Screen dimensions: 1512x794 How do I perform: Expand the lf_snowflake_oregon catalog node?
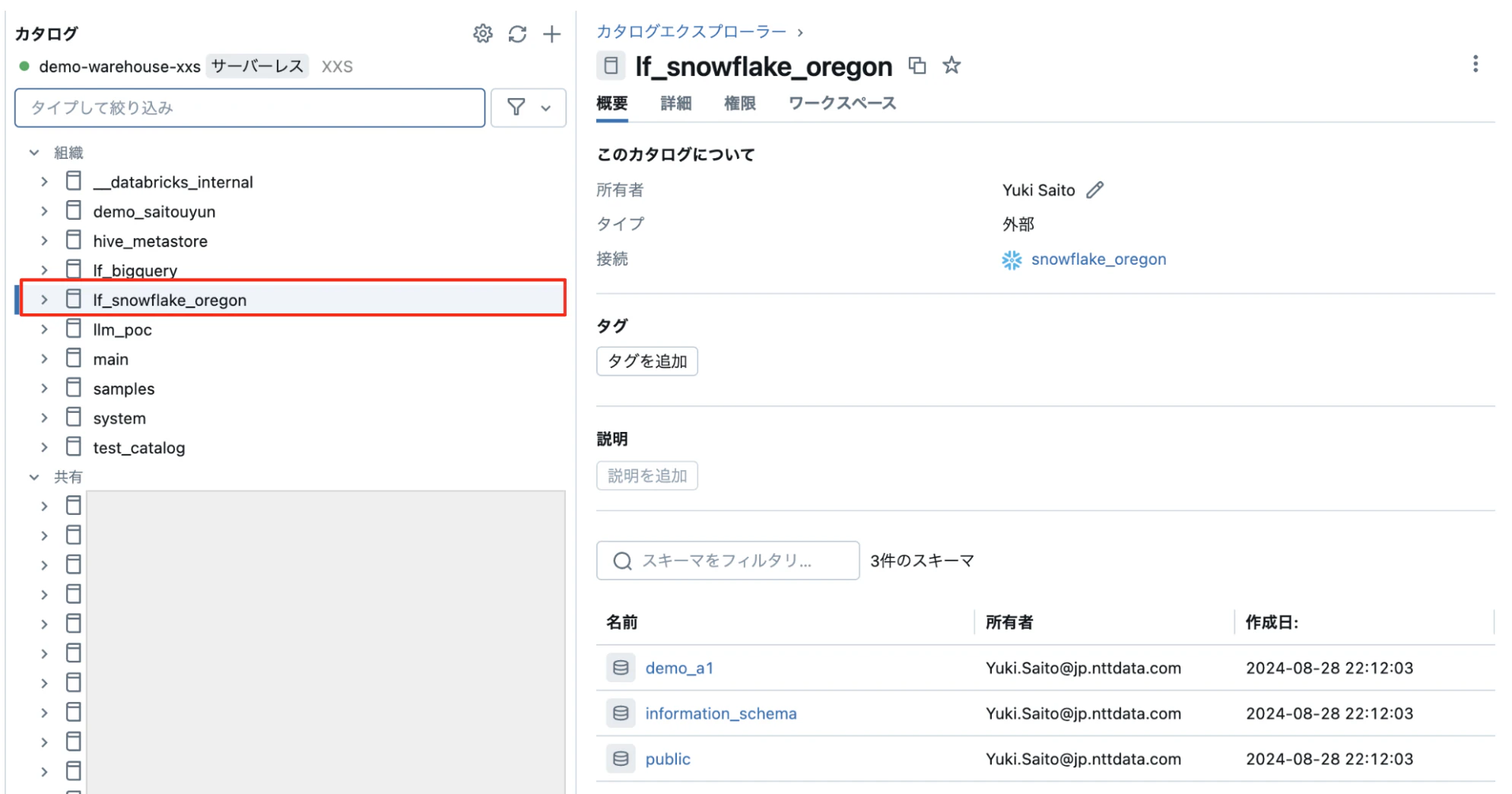pyautogui.click(x=44, y=300)
